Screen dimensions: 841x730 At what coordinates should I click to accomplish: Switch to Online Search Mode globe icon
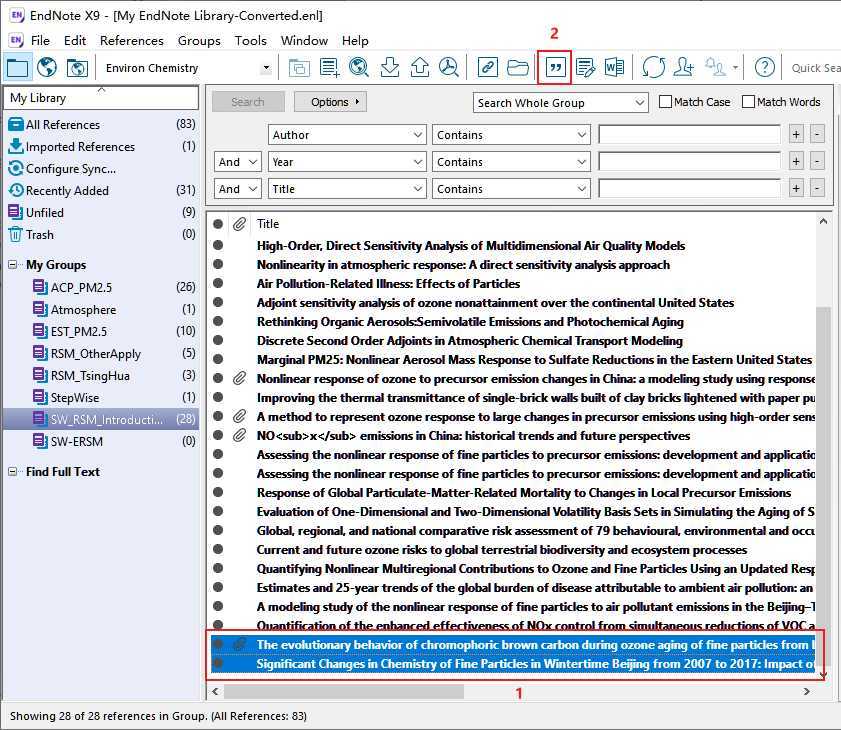pyautogui.click(x=47, y=68)
